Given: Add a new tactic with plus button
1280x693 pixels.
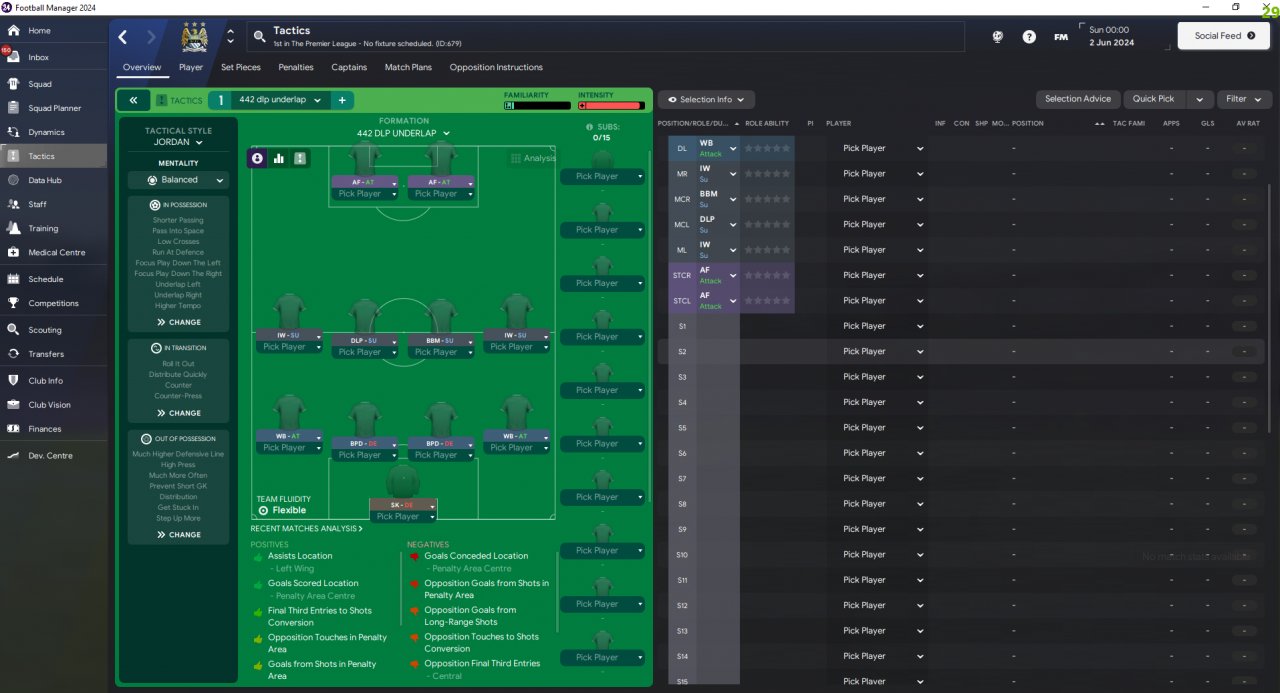Looking at the screenshot, I should (x=341, y=100).
